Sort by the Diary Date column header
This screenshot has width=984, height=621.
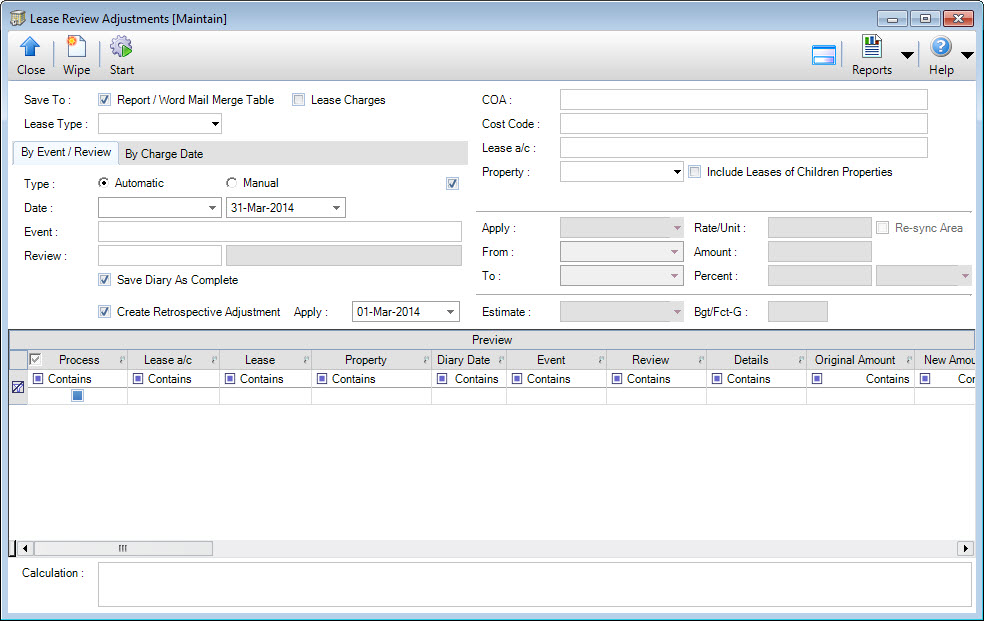pos(463,360)
